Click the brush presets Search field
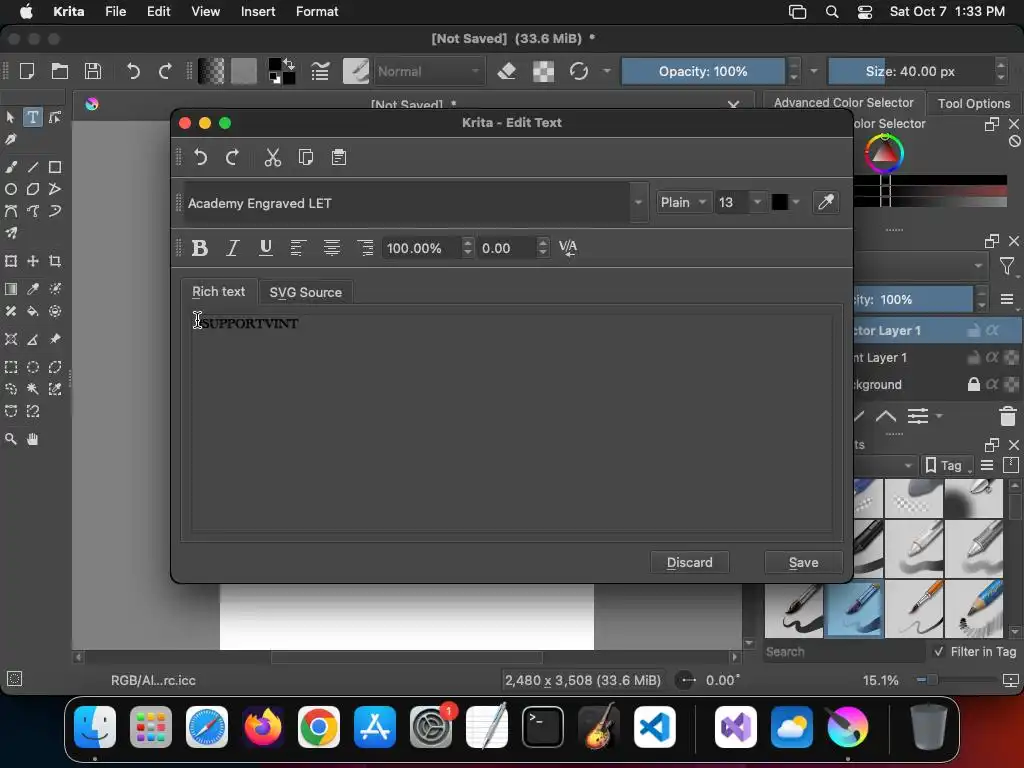 click(x=844, y=652)
